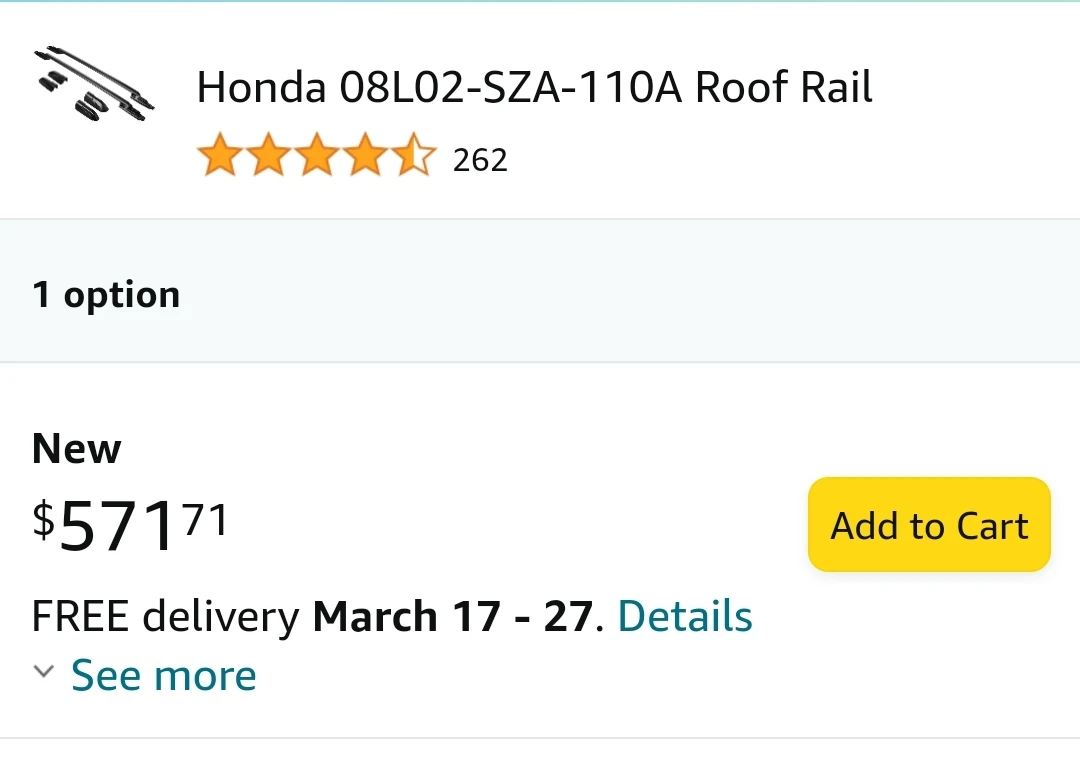Add the Honda roof rail to cart
1080x761 pixels.
coord(928,524)
